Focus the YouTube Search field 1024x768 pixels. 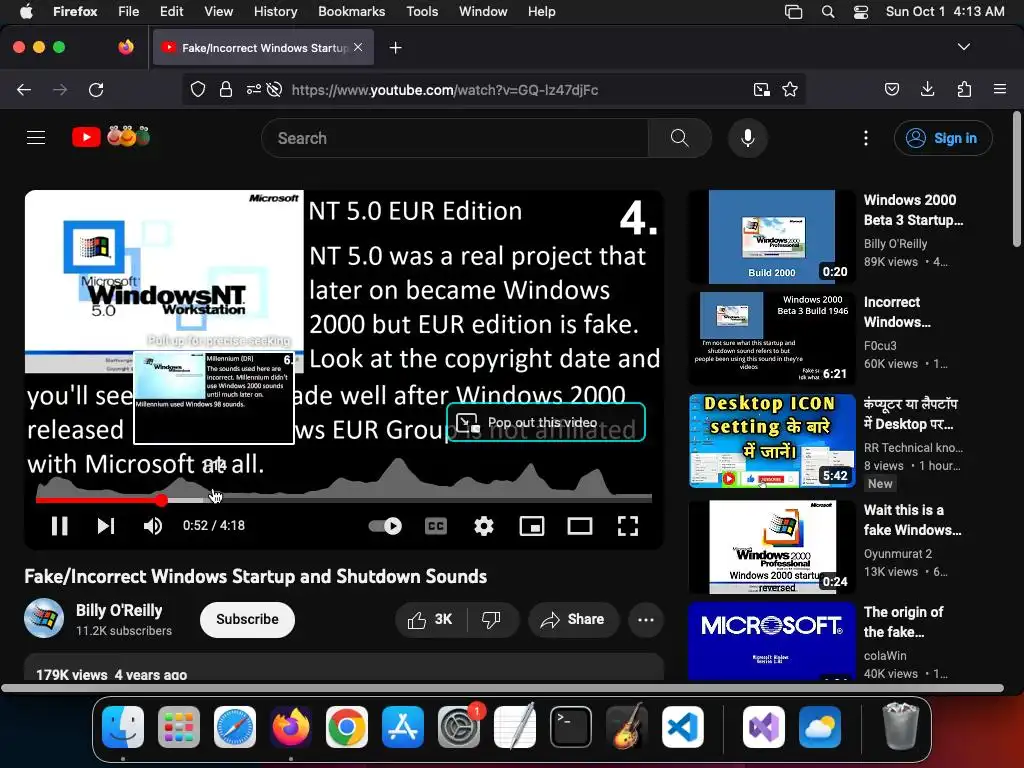tap(455, 138)
